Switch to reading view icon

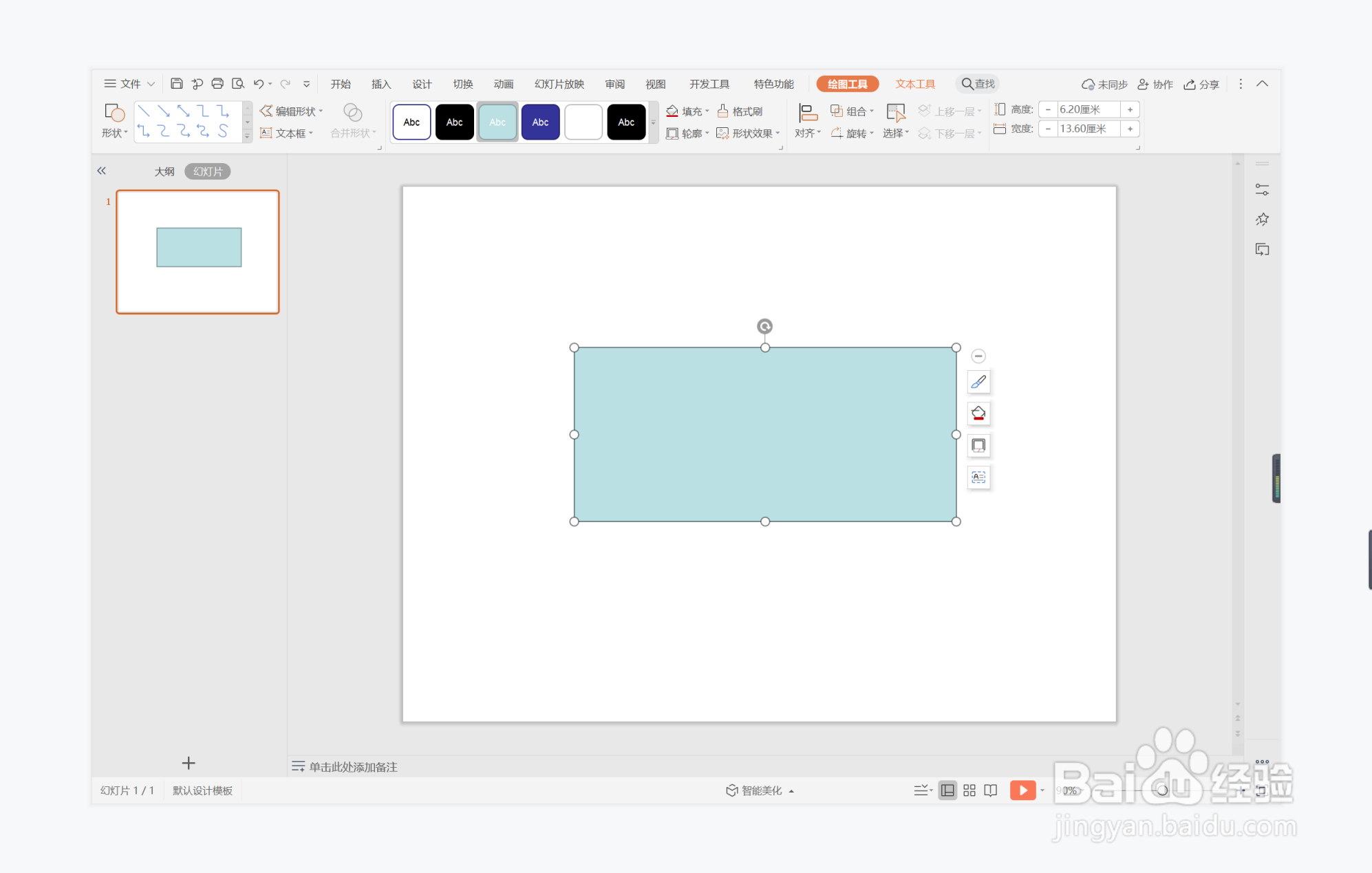coord(991,790)
